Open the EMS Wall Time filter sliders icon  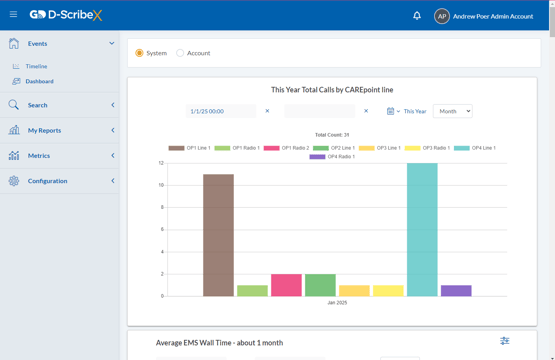(x=504, y=341)
